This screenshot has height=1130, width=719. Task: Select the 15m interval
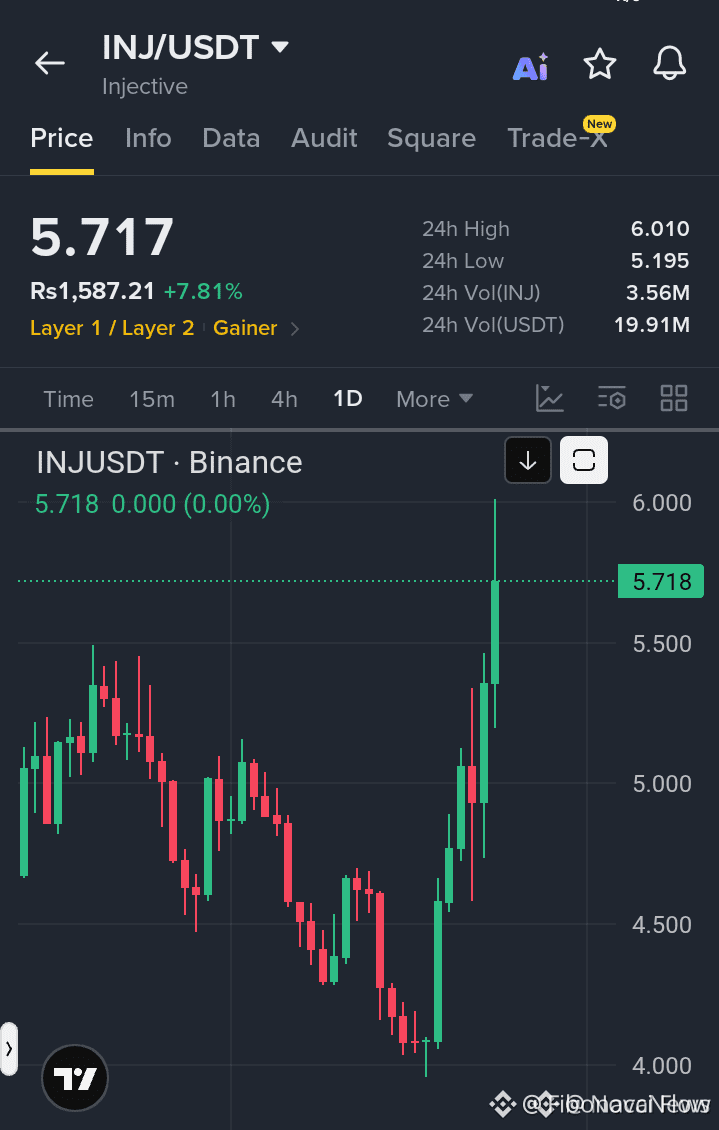coord(152,399)
